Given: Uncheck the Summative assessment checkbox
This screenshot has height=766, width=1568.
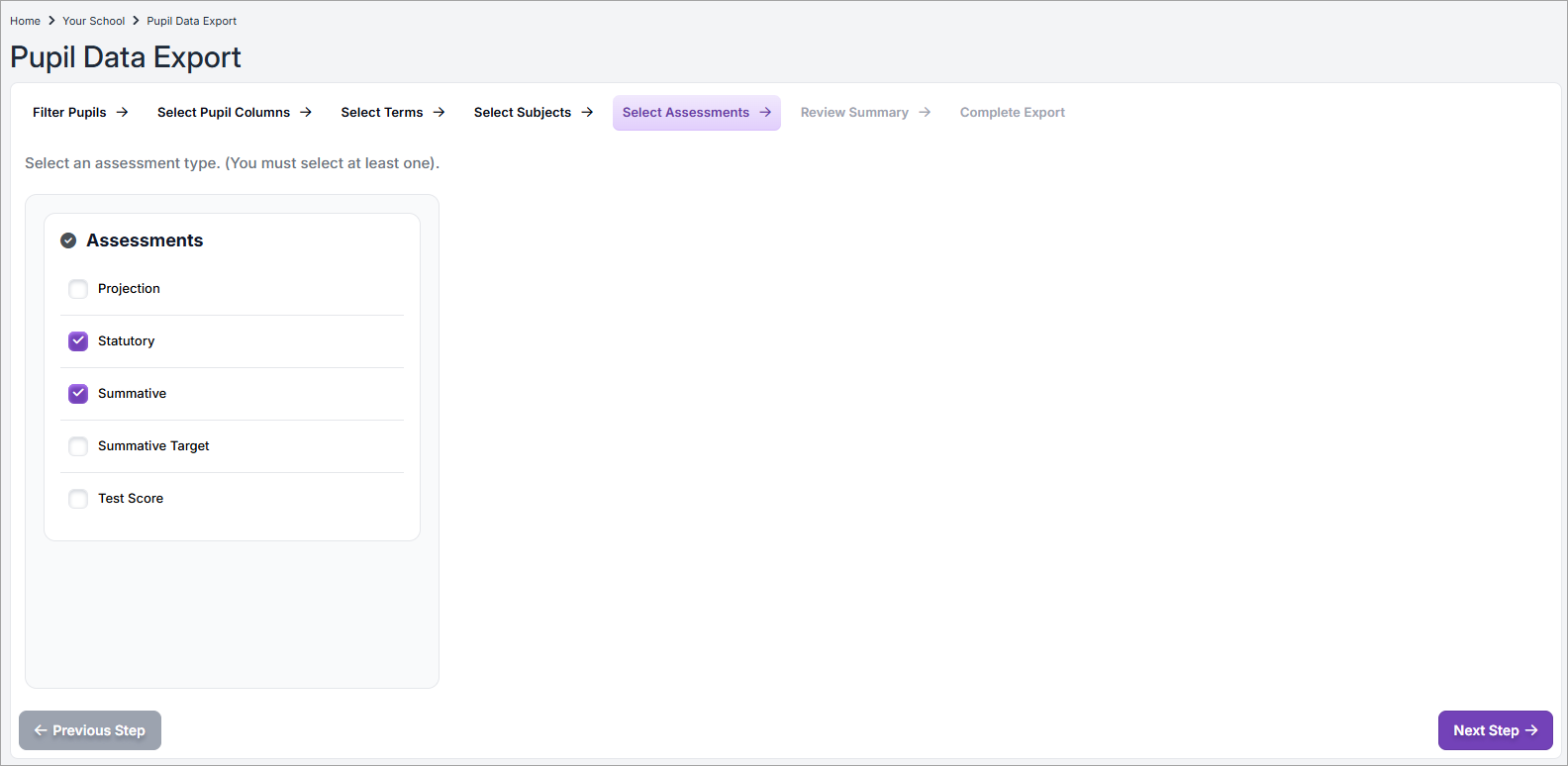Looking at the screenshot, I should pos(78,394).
